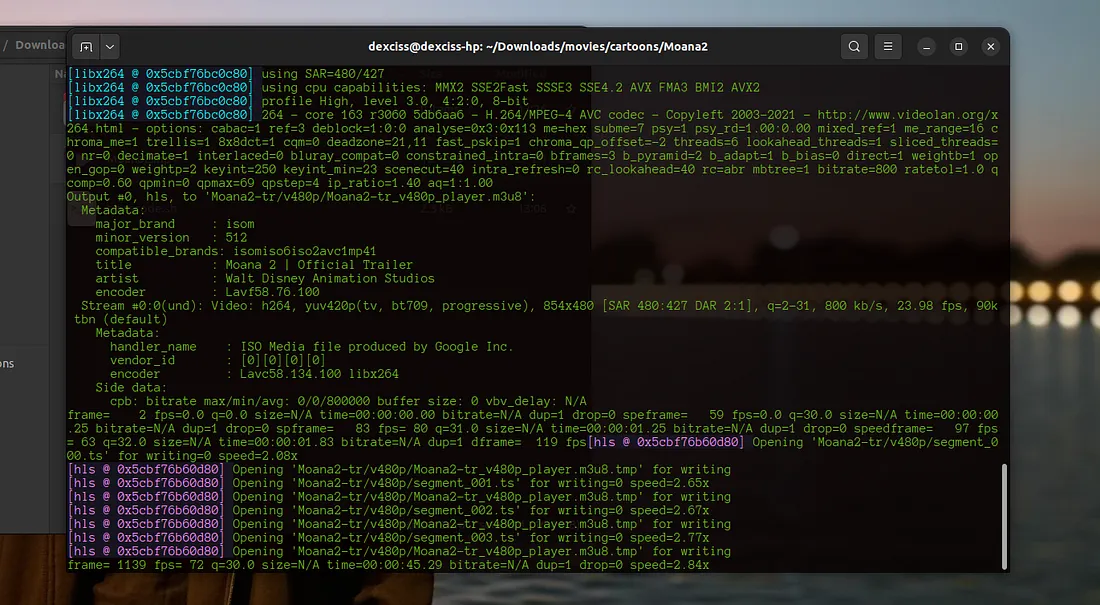Select the Downloads breadcrumb in the Files window

(x=39, y=45)
